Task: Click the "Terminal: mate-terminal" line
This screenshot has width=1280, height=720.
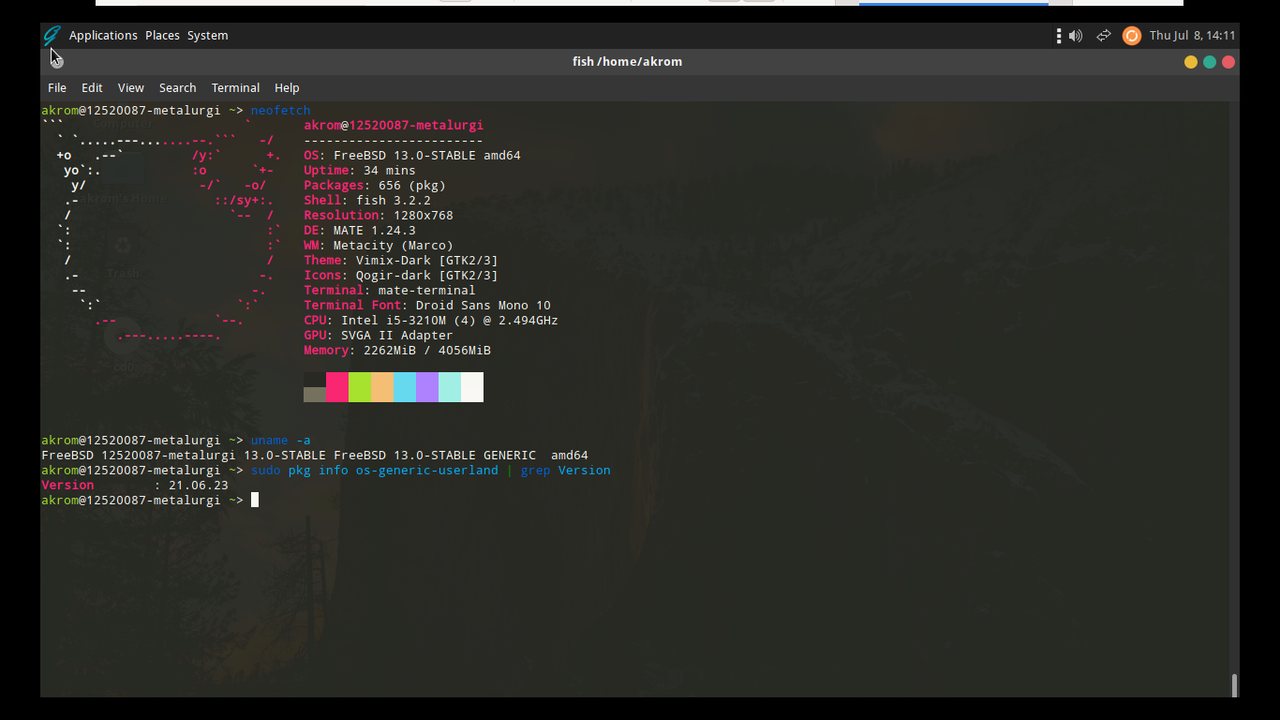Action: click(390, 290)
